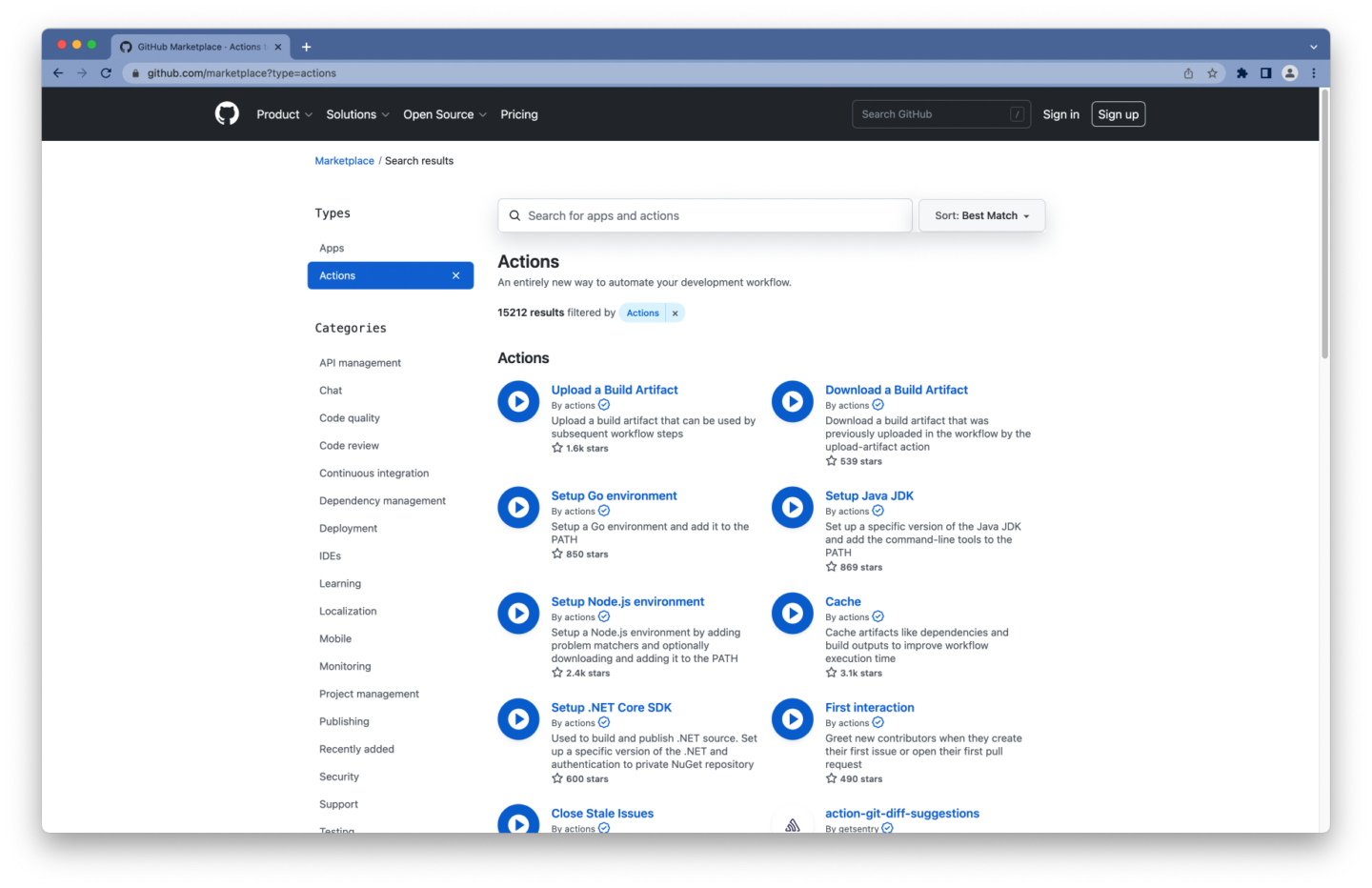Screen dimensions: 1372x888
Task: Open the Sort: Best Match dropdown
Action: click(x=981, y=215)
